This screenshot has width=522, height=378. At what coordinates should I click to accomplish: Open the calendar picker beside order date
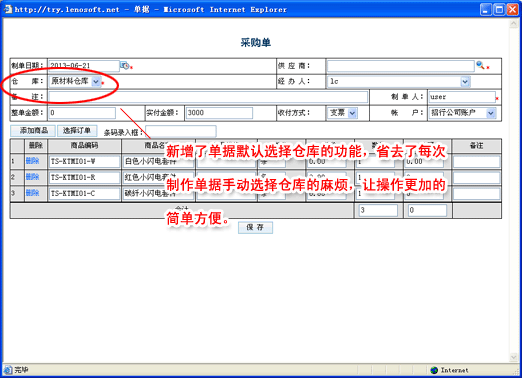[x=125, y=65]
